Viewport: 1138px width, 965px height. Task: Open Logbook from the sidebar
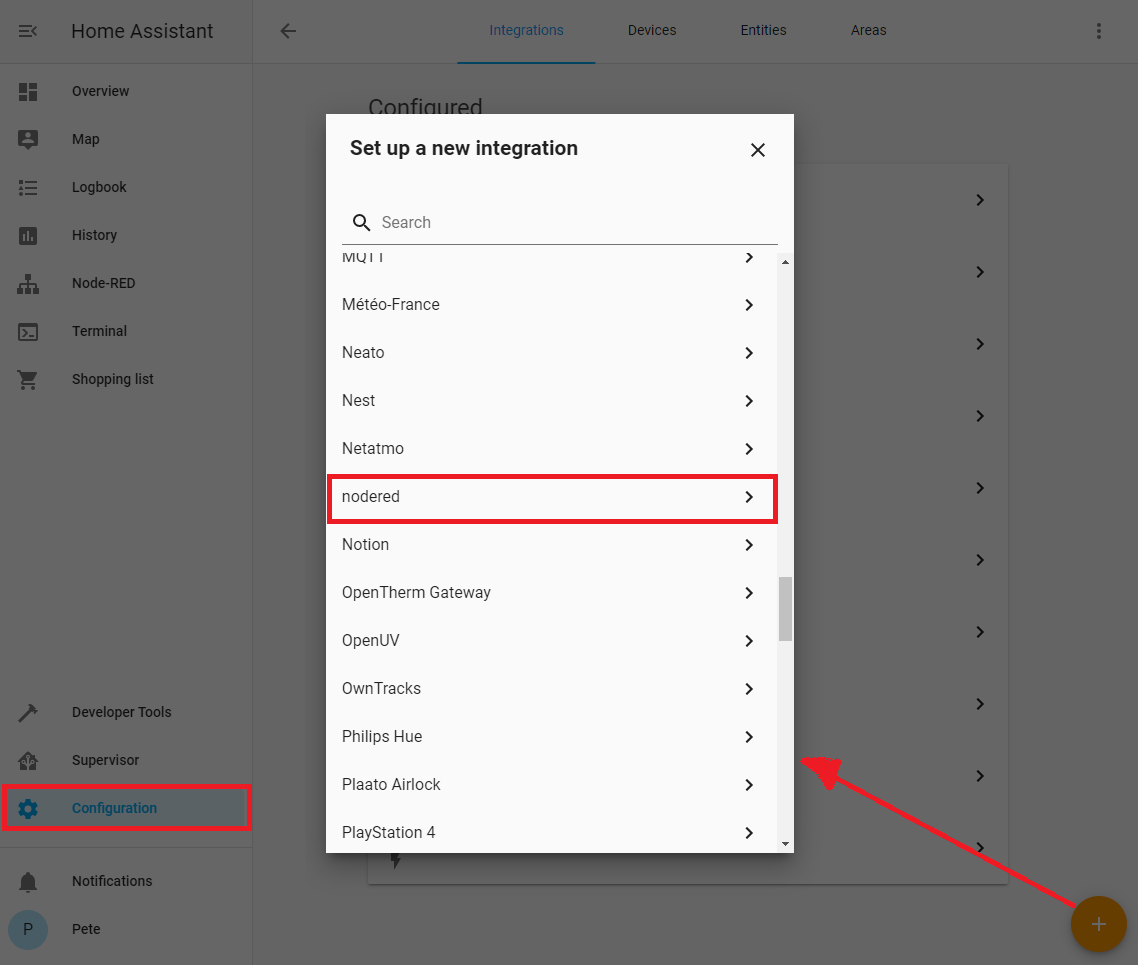[x=126, y=187]
